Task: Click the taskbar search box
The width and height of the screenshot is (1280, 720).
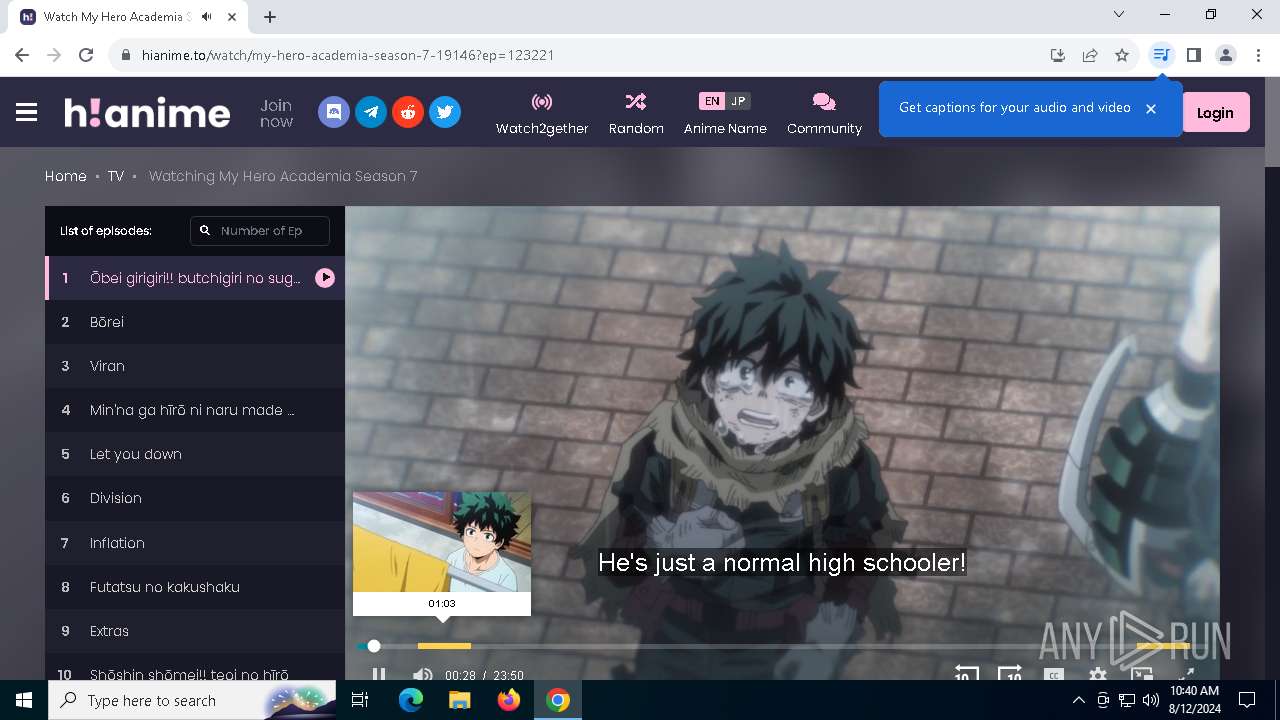Action: tap(192, 700)
